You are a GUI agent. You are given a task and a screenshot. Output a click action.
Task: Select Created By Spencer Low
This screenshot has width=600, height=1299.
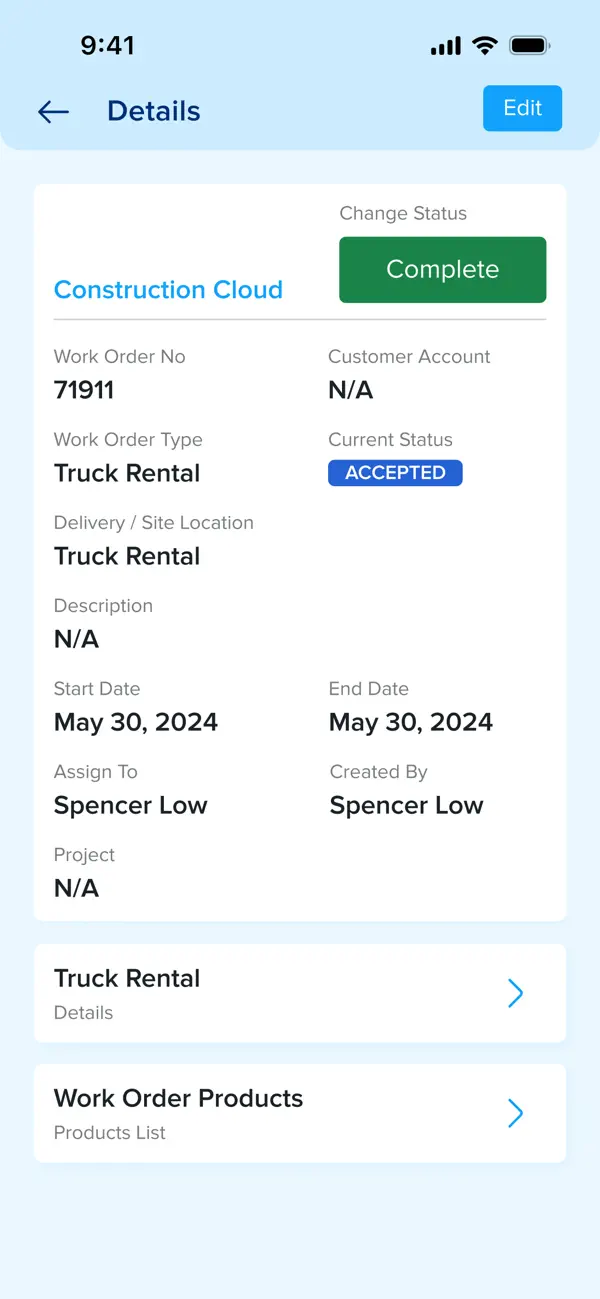(407, 806)
